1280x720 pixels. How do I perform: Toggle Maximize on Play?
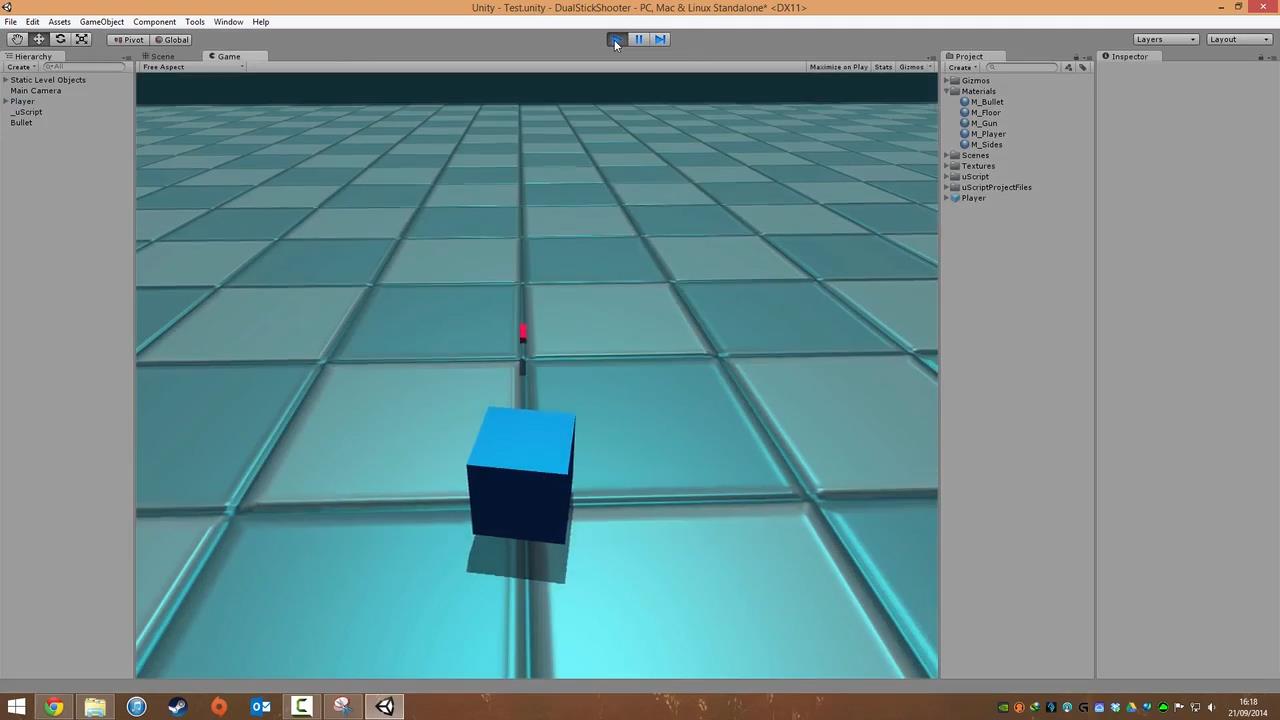tap(838, 67)
